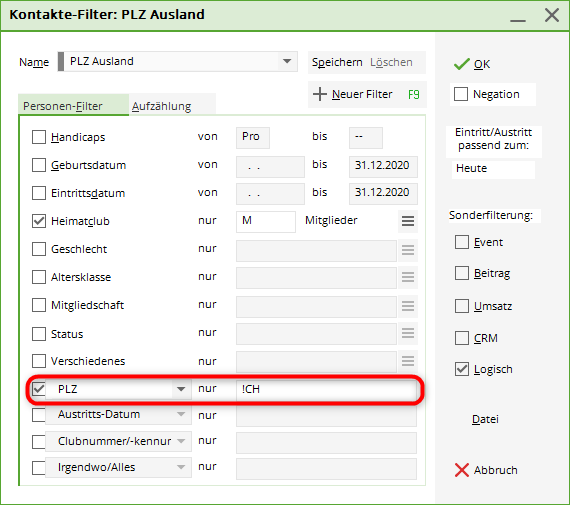
Task: Tick the Handicaps filter checkbox
Action: pyautogui.click(x=39, y=137)
